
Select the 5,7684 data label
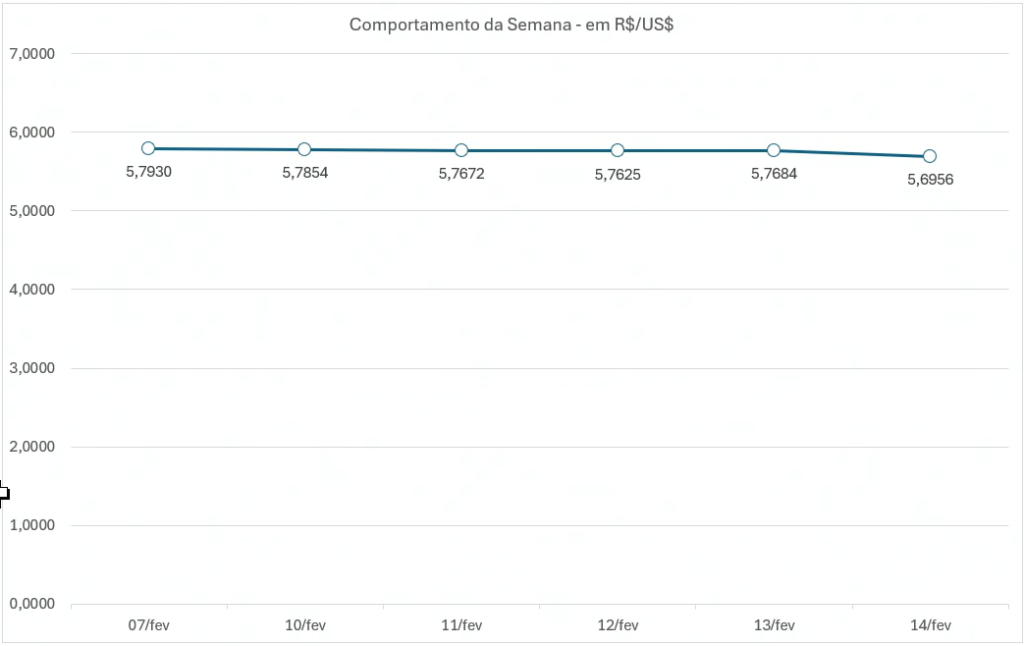pos(773,174)
